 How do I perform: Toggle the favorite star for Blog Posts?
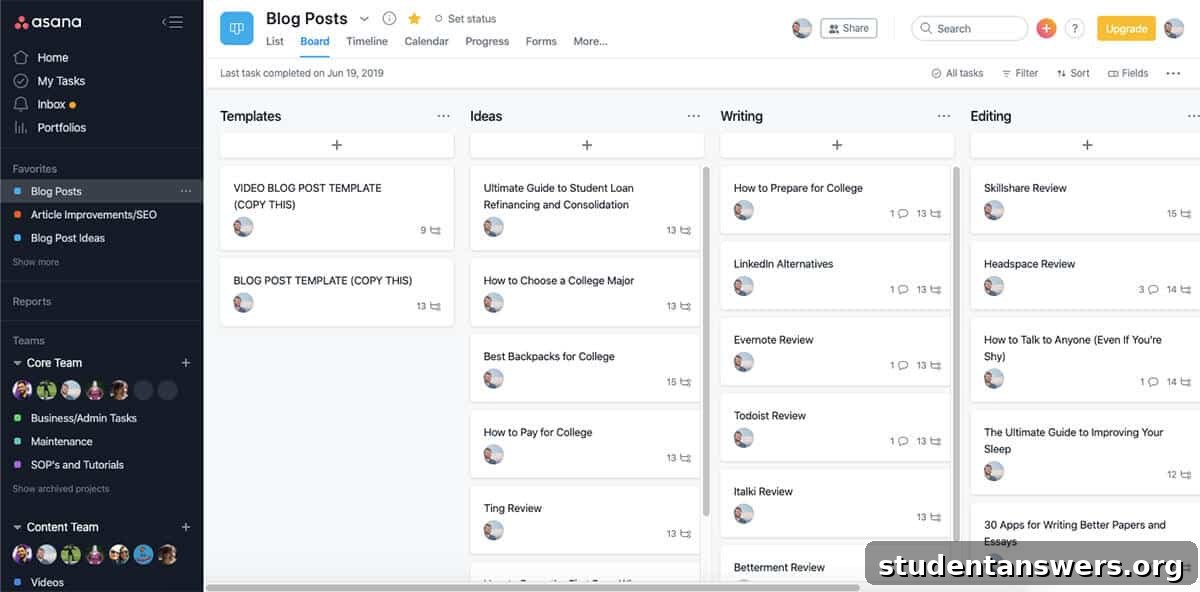point(414,18)
